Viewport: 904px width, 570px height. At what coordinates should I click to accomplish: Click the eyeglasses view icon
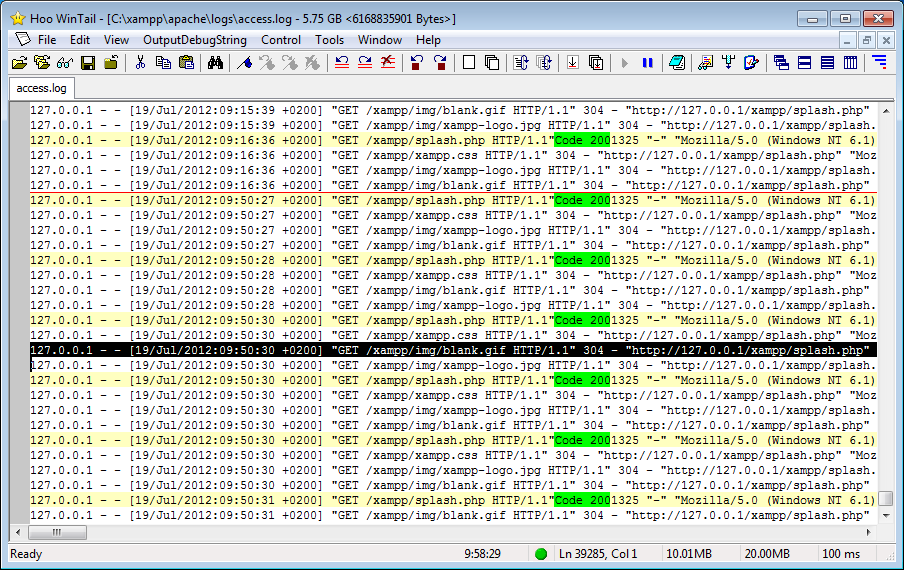tap(65, 62)
